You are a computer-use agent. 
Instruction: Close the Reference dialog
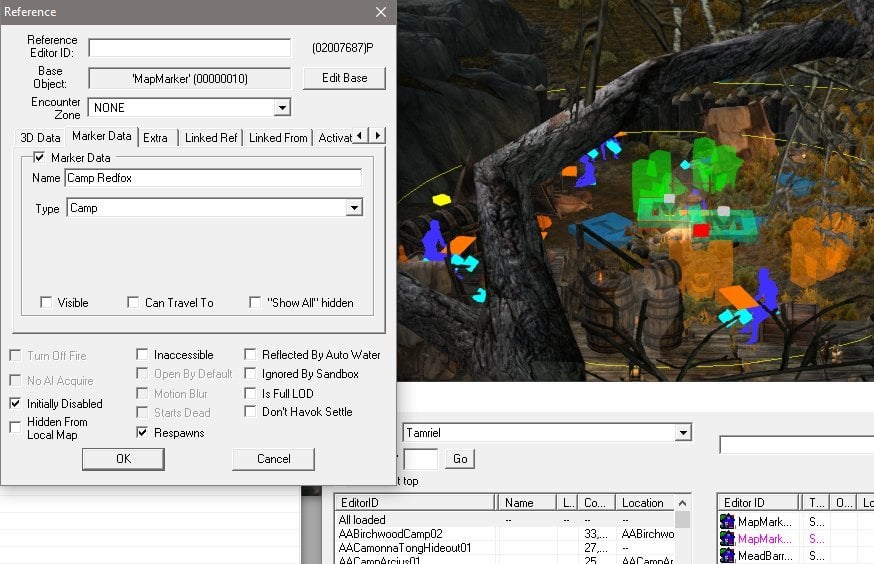pyautogui.click(x=381, y=12)
